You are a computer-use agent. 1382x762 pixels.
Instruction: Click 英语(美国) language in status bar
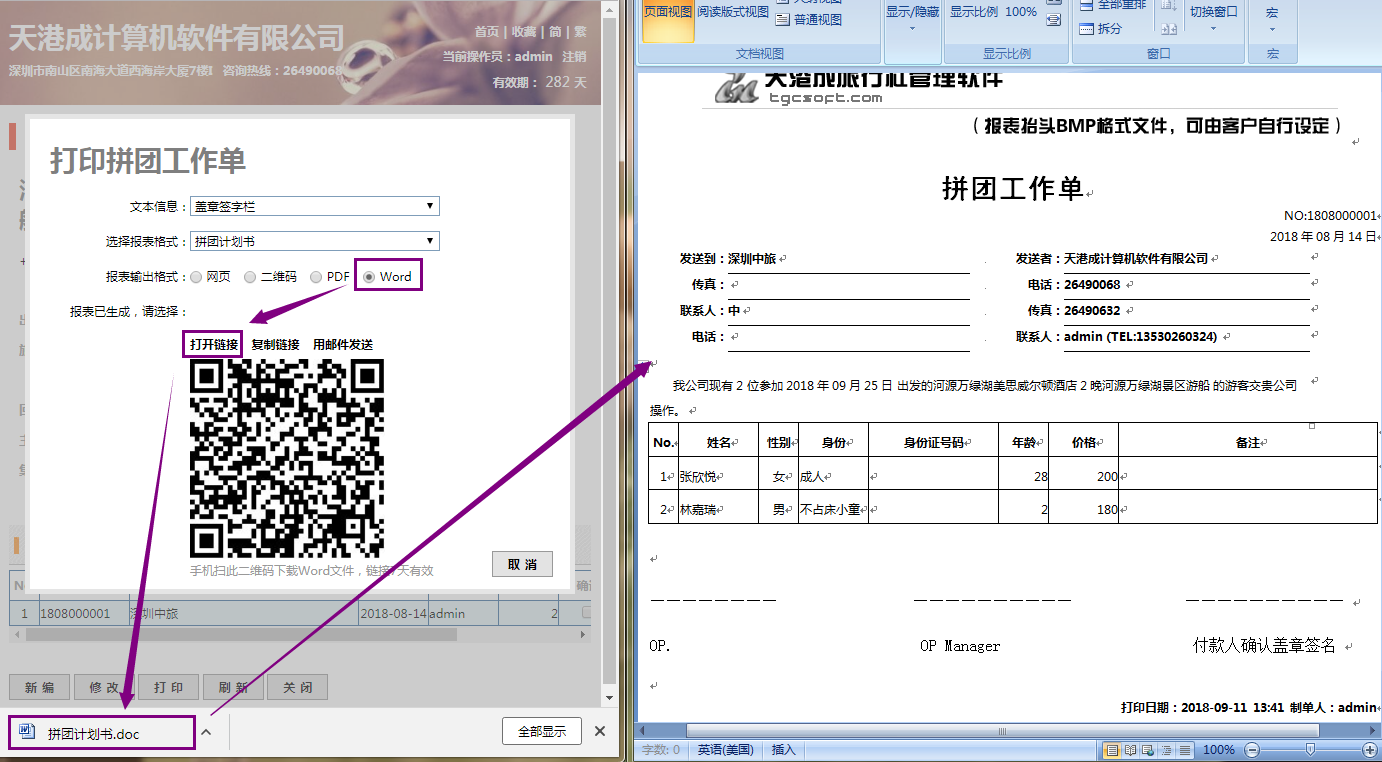coord(724,750)
